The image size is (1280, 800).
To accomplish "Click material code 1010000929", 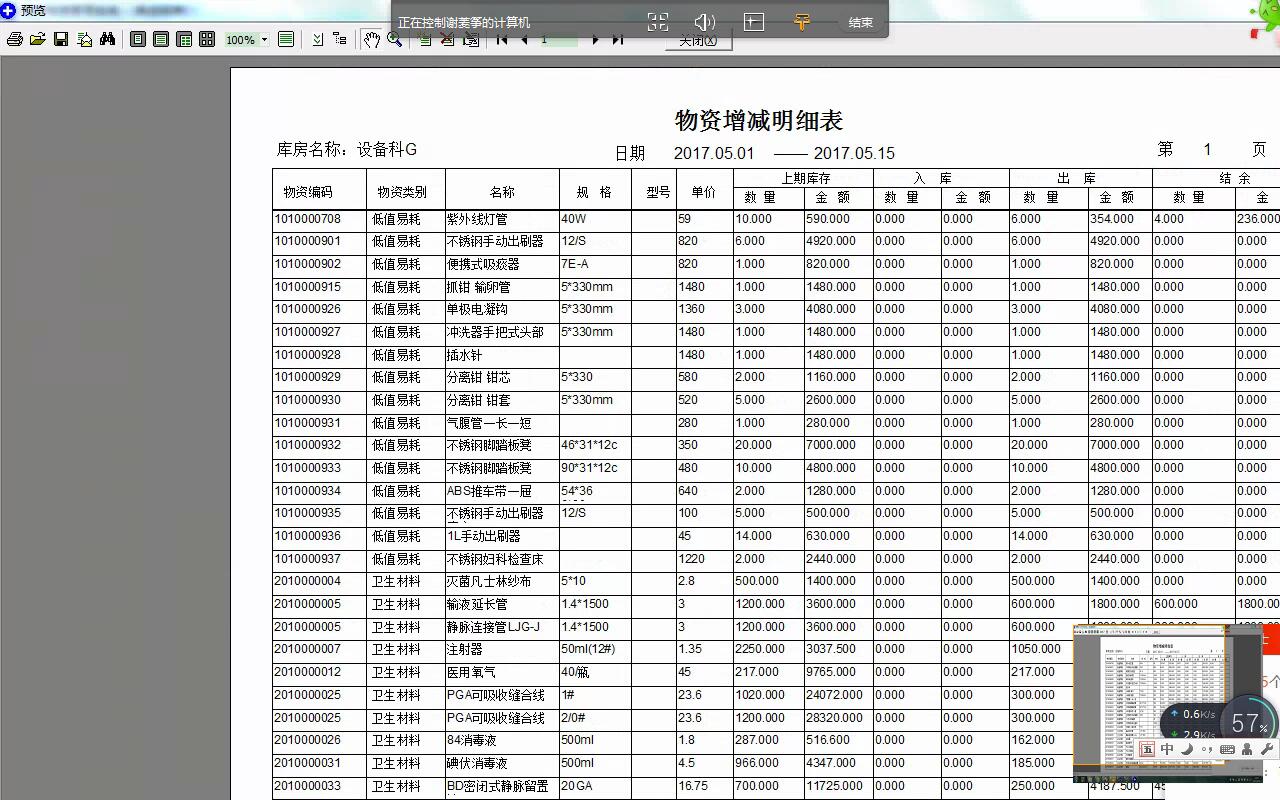I will tap(308, 377).
